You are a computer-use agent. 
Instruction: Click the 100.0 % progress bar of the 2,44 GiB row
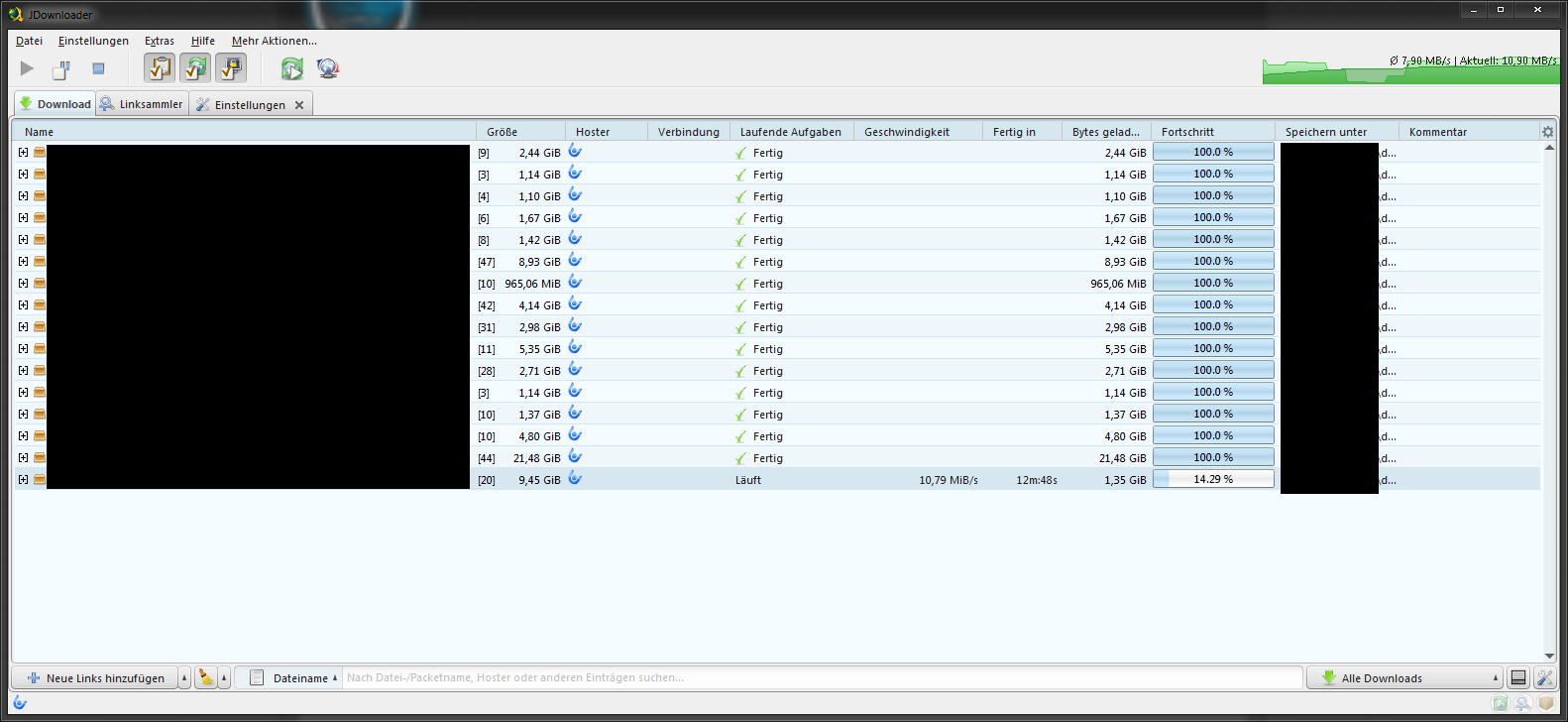tap(1213, 152)
